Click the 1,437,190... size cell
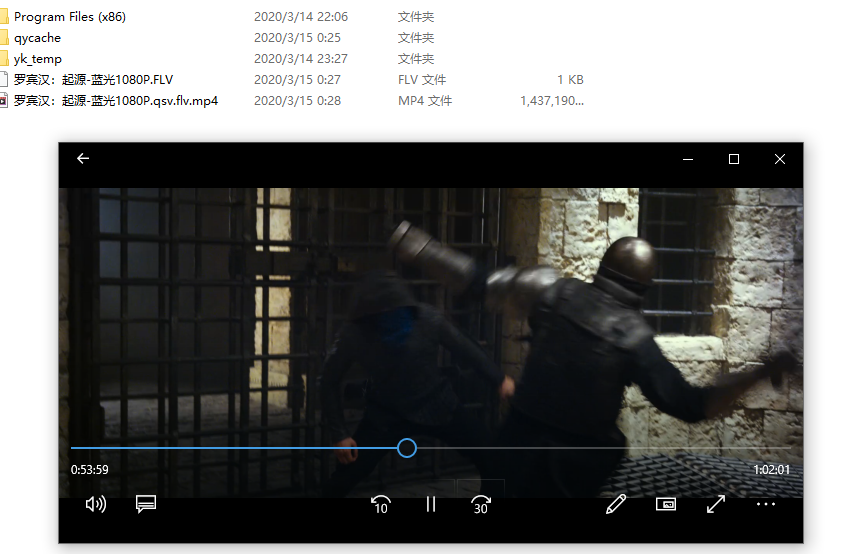Image resolution: width=843 pixels, height=554 pixels. pos(552,101)
